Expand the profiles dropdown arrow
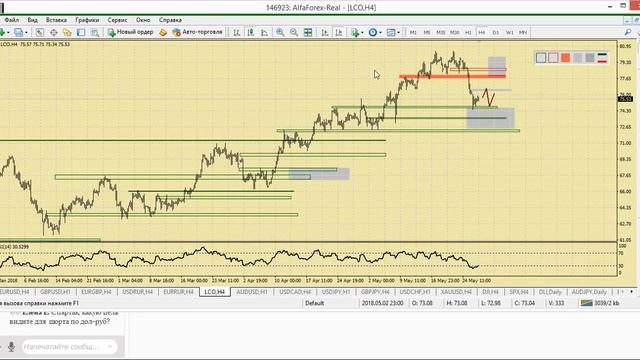640x360 pixels. (x=27, y=32)
